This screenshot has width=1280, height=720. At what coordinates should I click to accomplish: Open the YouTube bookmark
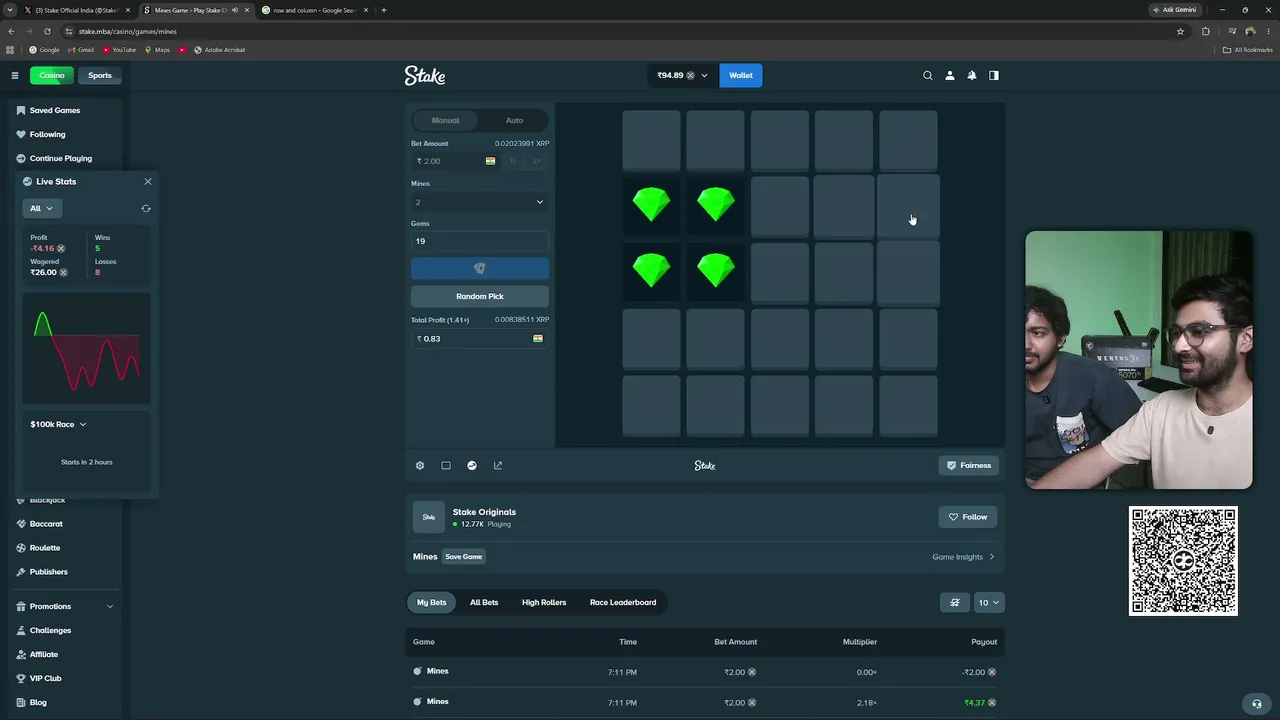[119, 49]
